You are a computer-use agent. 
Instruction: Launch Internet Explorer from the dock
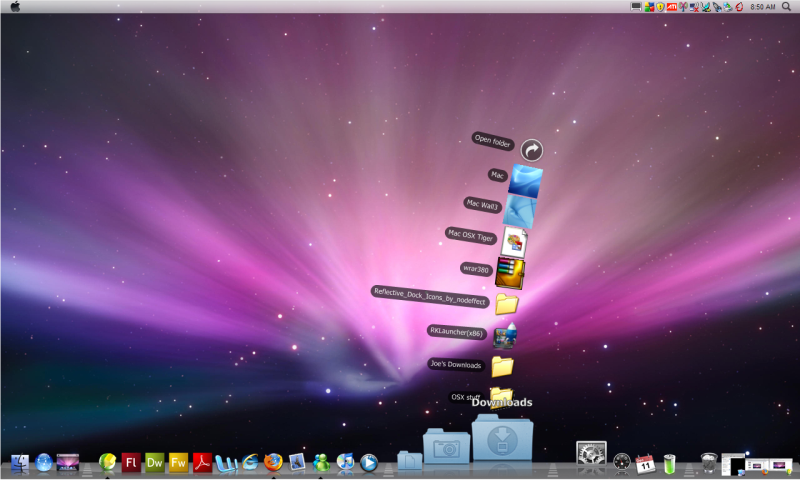pyautogui.click(x=250, y=462)
